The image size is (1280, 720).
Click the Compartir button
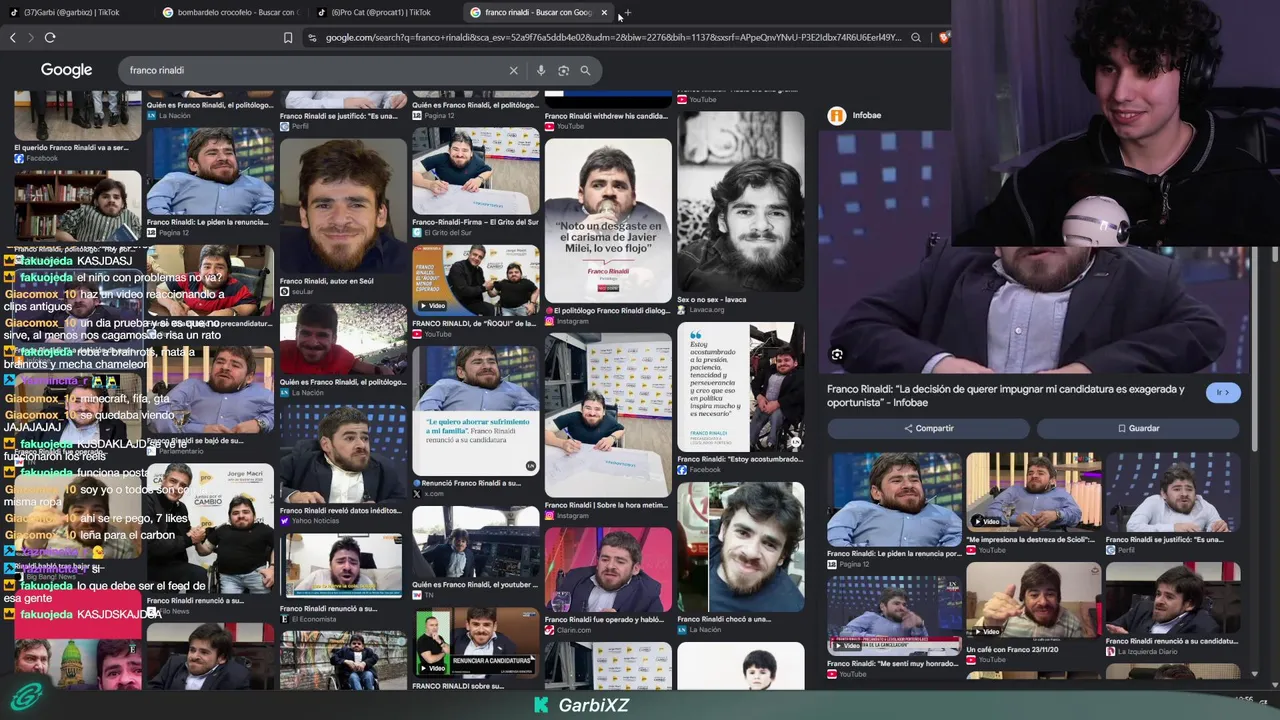click(x=928, y=428)
